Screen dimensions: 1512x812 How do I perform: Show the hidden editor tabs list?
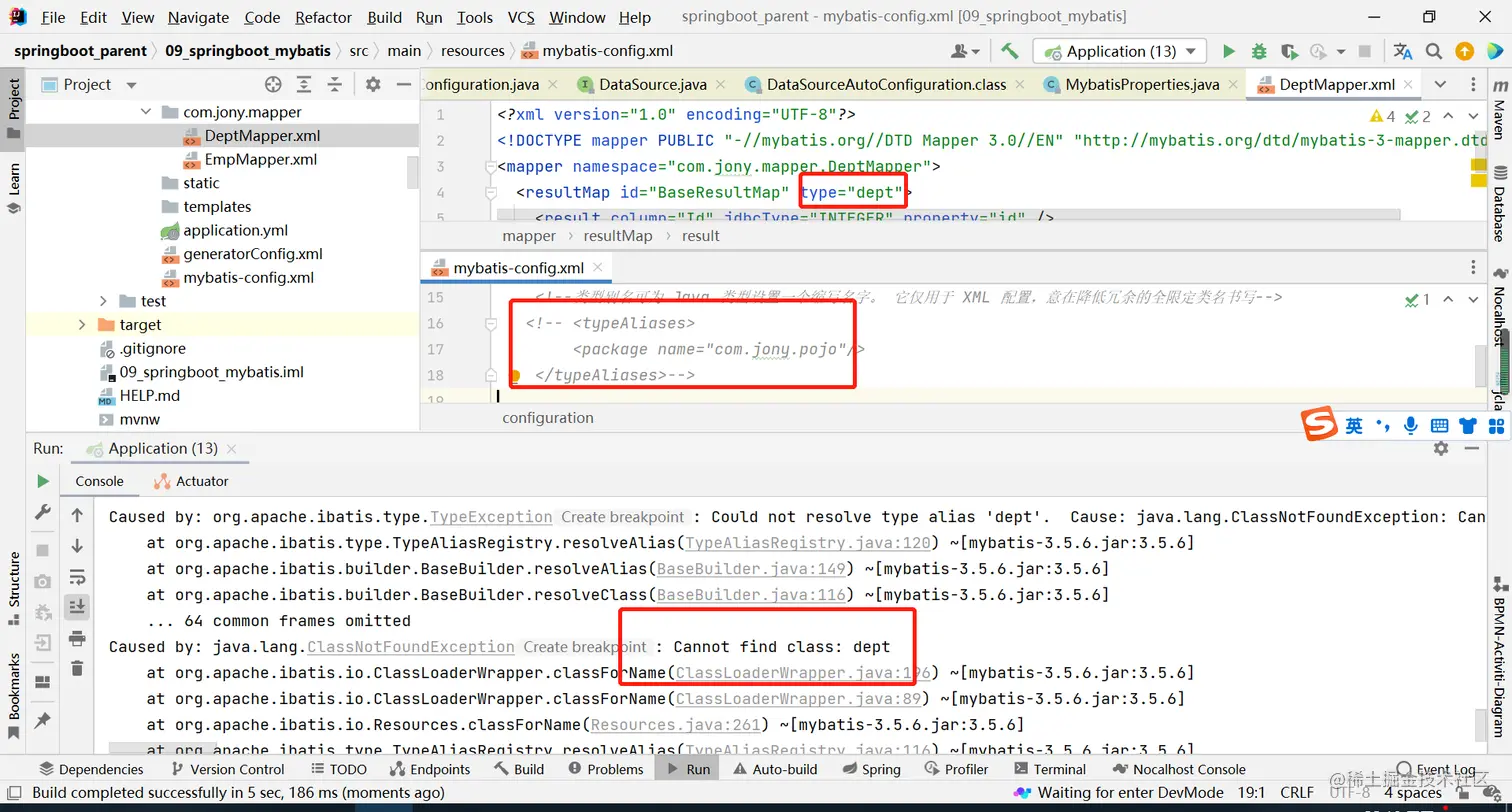[x=1440, y=85]
